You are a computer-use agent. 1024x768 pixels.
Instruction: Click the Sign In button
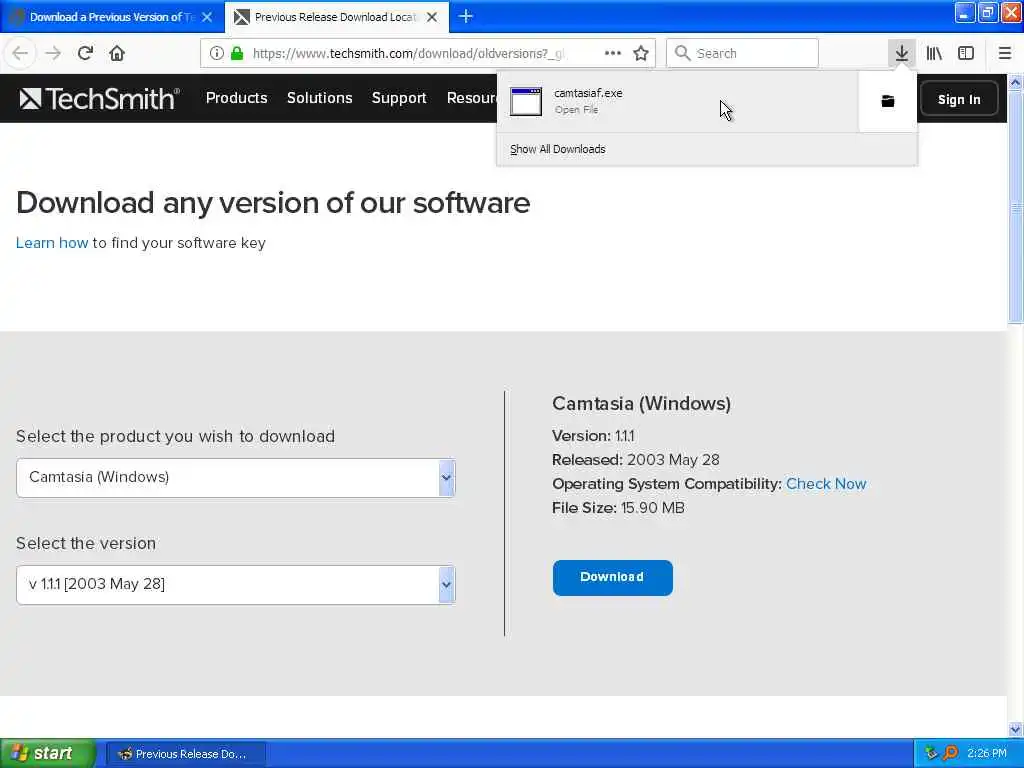coord(959,99)
